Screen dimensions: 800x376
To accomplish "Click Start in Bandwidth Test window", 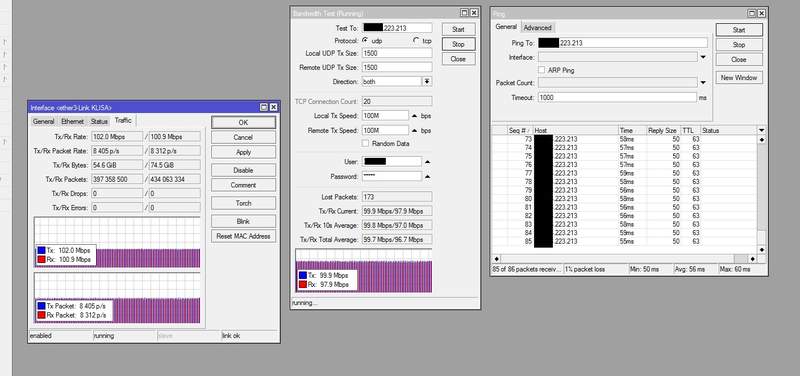I will click(x=458, y=30).
